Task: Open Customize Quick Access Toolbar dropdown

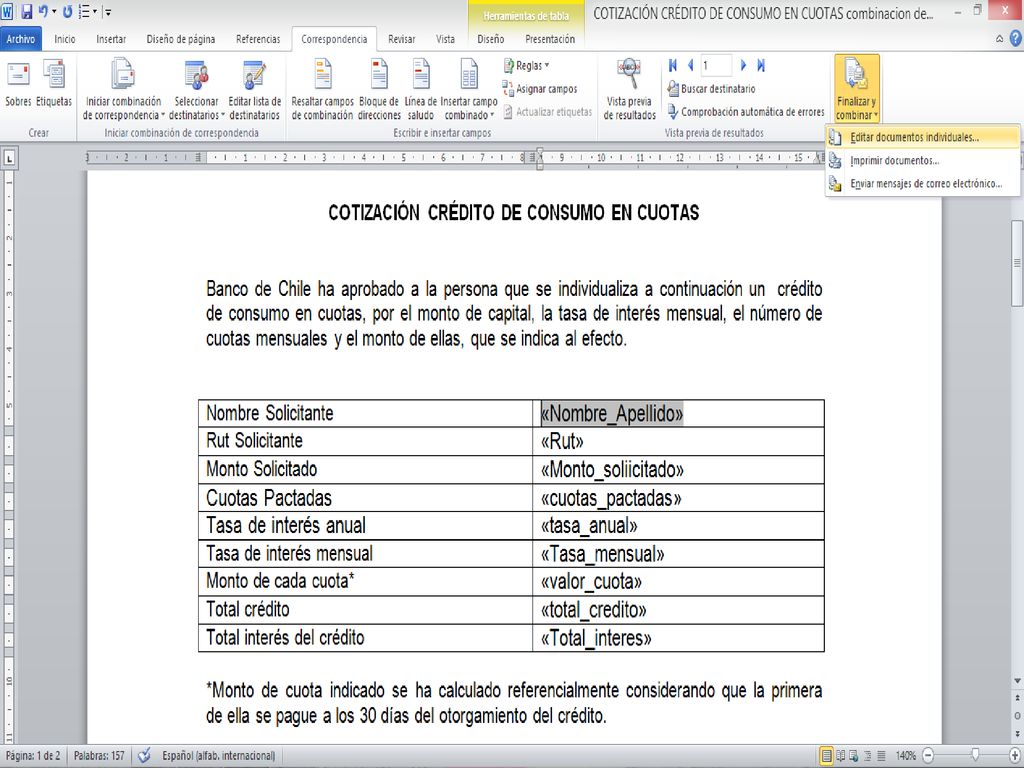Action: (x=108, y=12)
